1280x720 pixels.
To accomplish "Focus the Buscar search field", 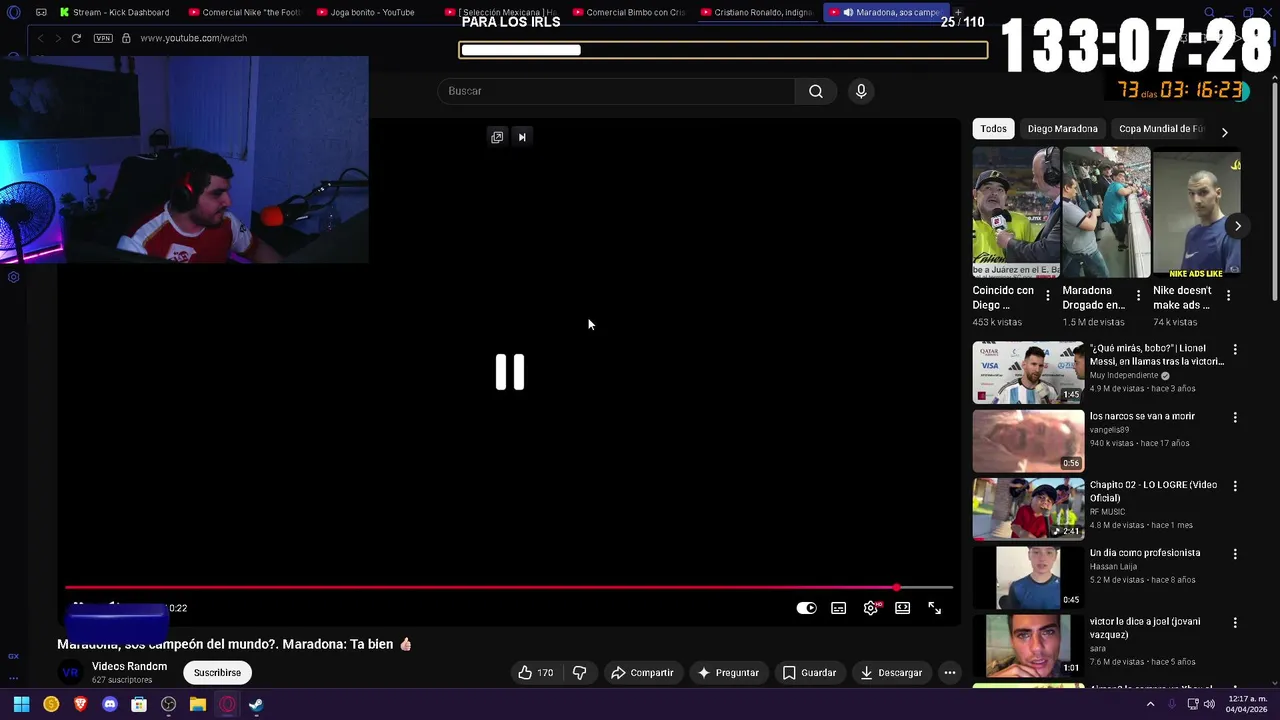I will (616, 91).
